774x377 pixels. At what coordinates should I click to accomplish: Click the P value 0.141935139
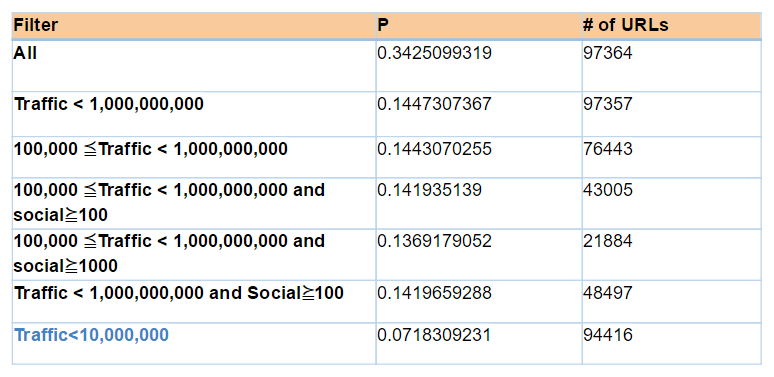pyautogui.click(x=429, y=189)
